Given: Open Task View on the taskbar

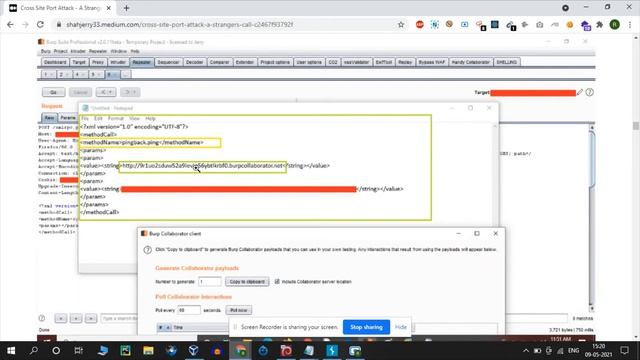Looking at the screenshot, I should (x=78, y=351).
